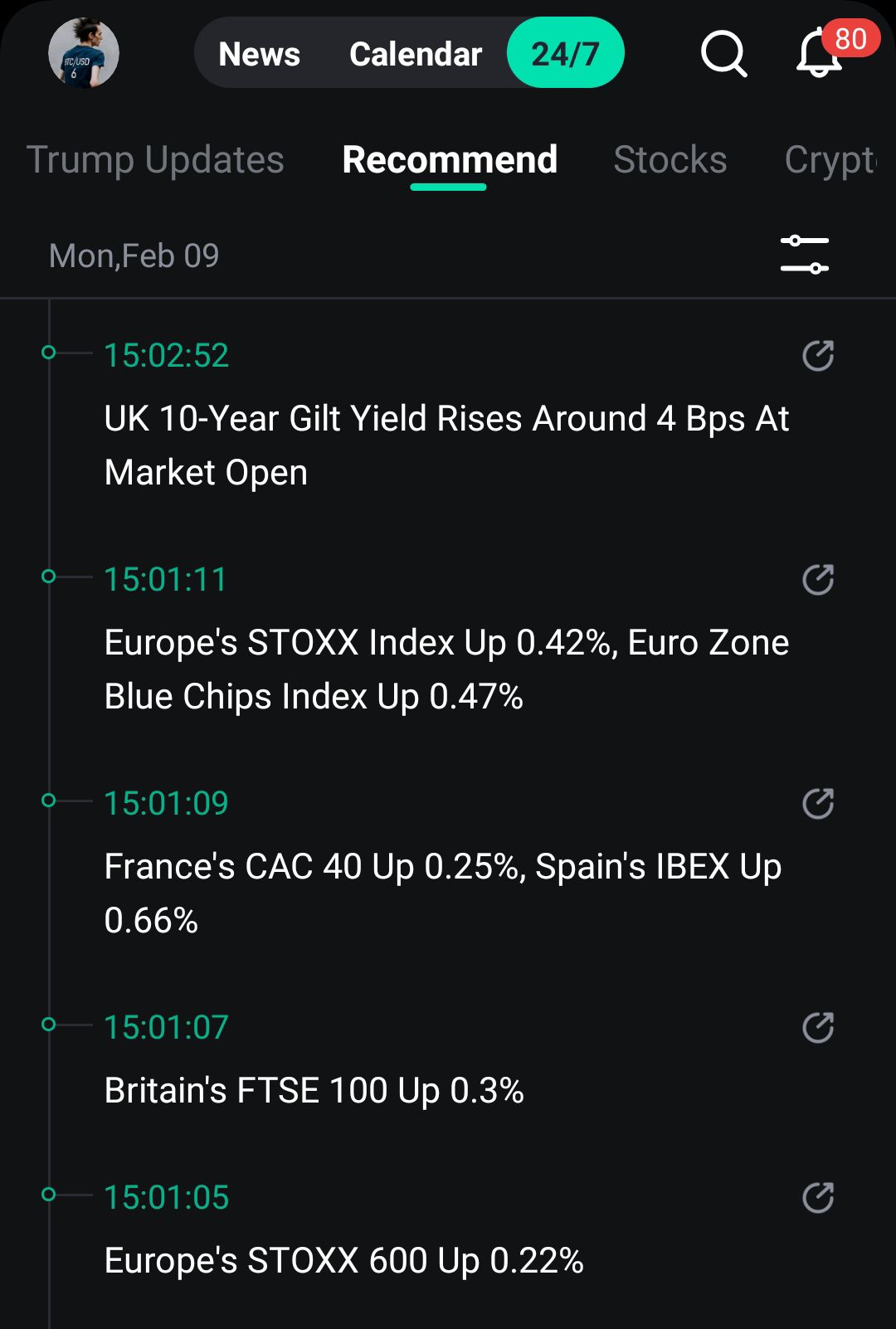This screenshot has height=1329, width=896.
Task: Share the Europe's STOXX 600 news item
Action: [x=817, y=1198]
